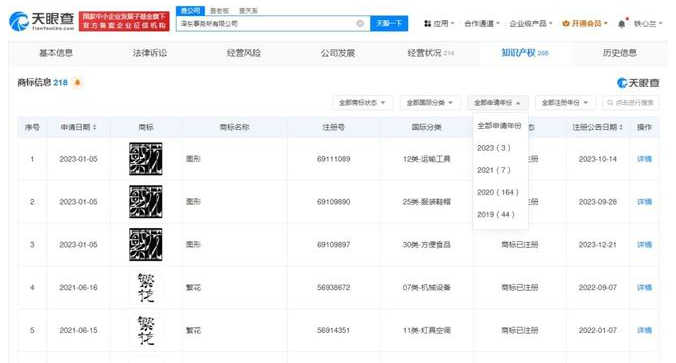Click registration number 56938672
This screenshot has width=676, height=363.
click(334, 288)
